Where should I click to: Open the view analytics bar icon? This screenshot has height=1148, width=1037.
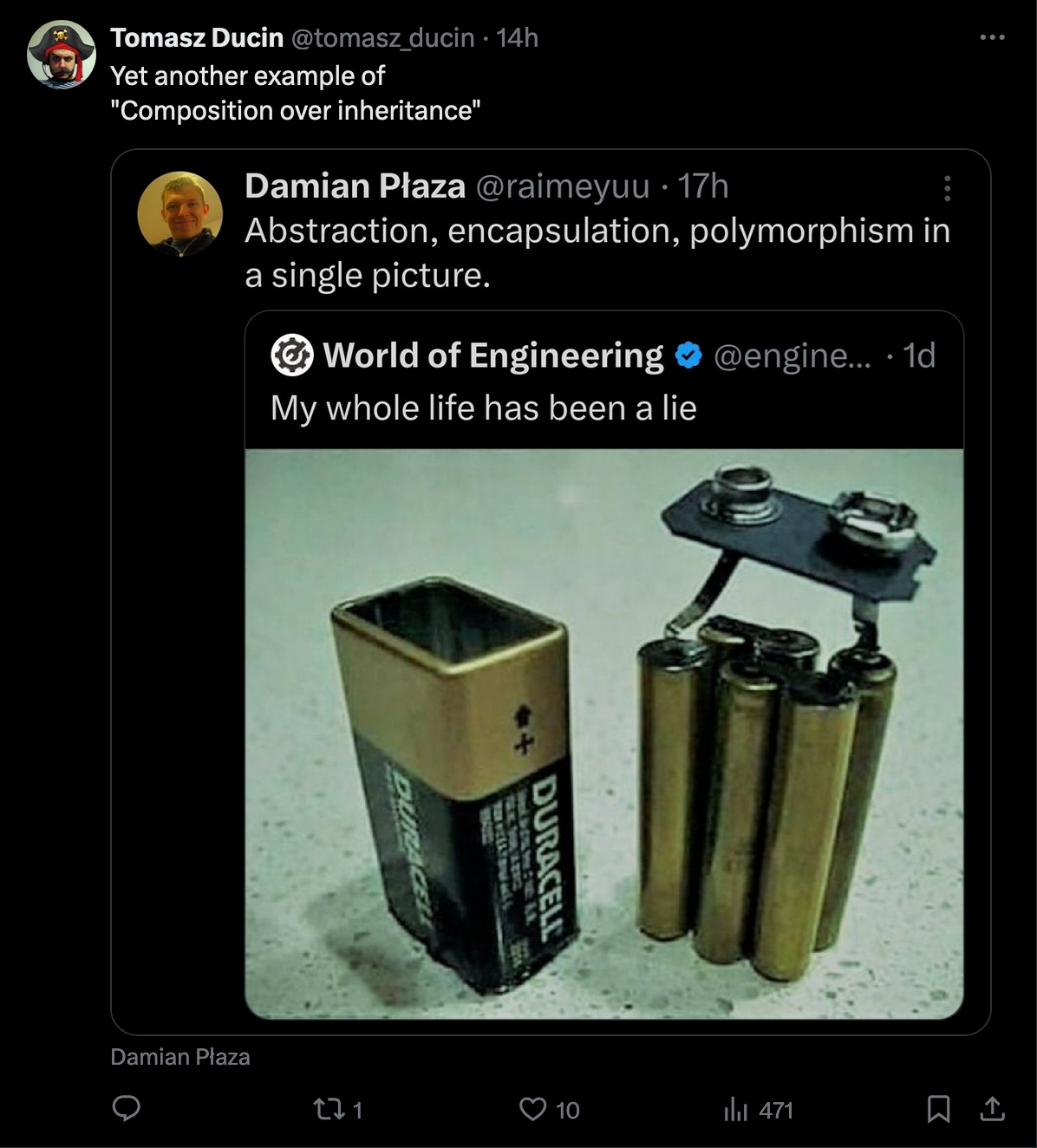735,1109
